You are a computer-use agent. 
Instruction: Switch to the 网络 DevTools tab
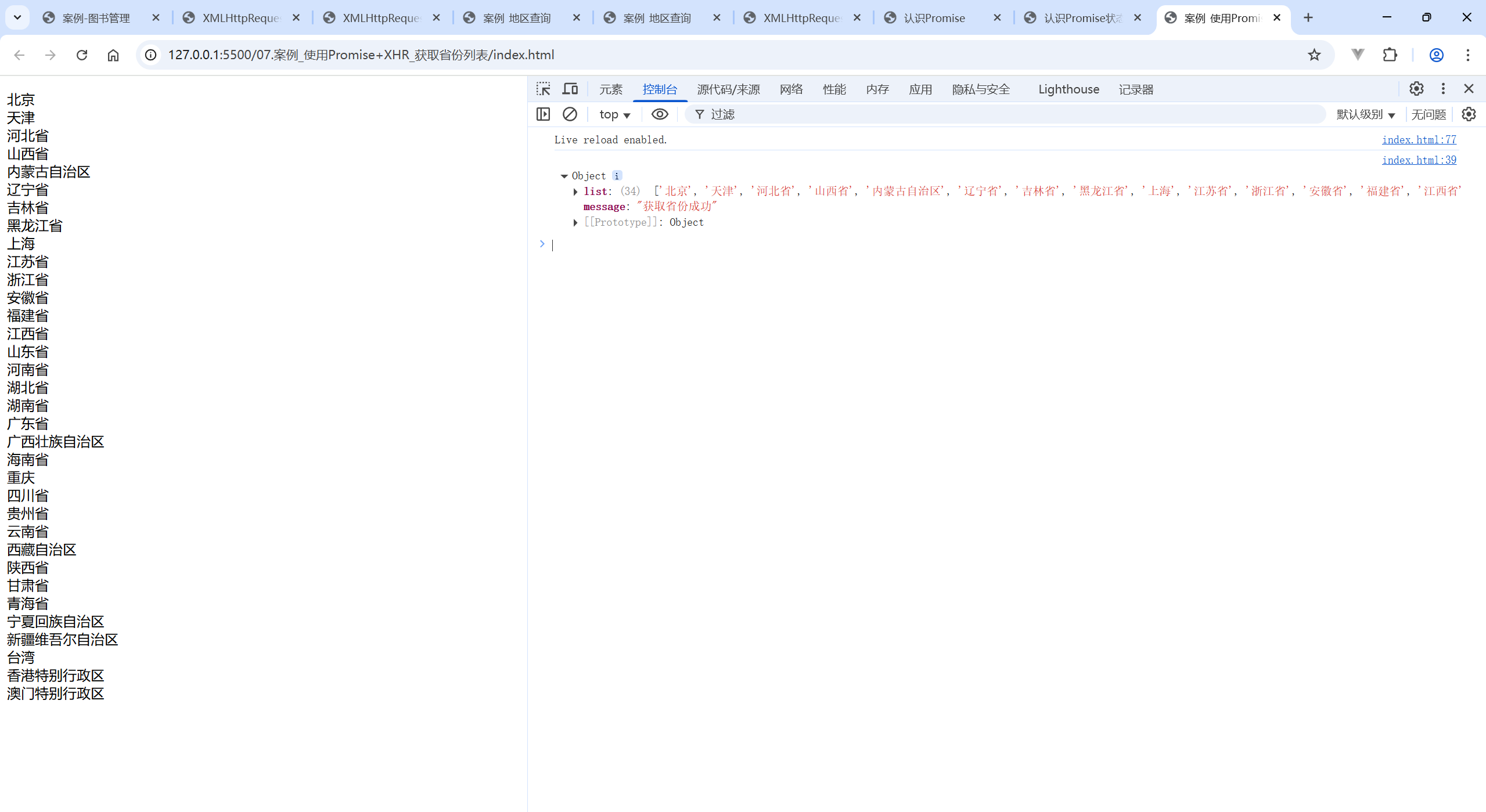pyautogui.click(x=791, y=89)
